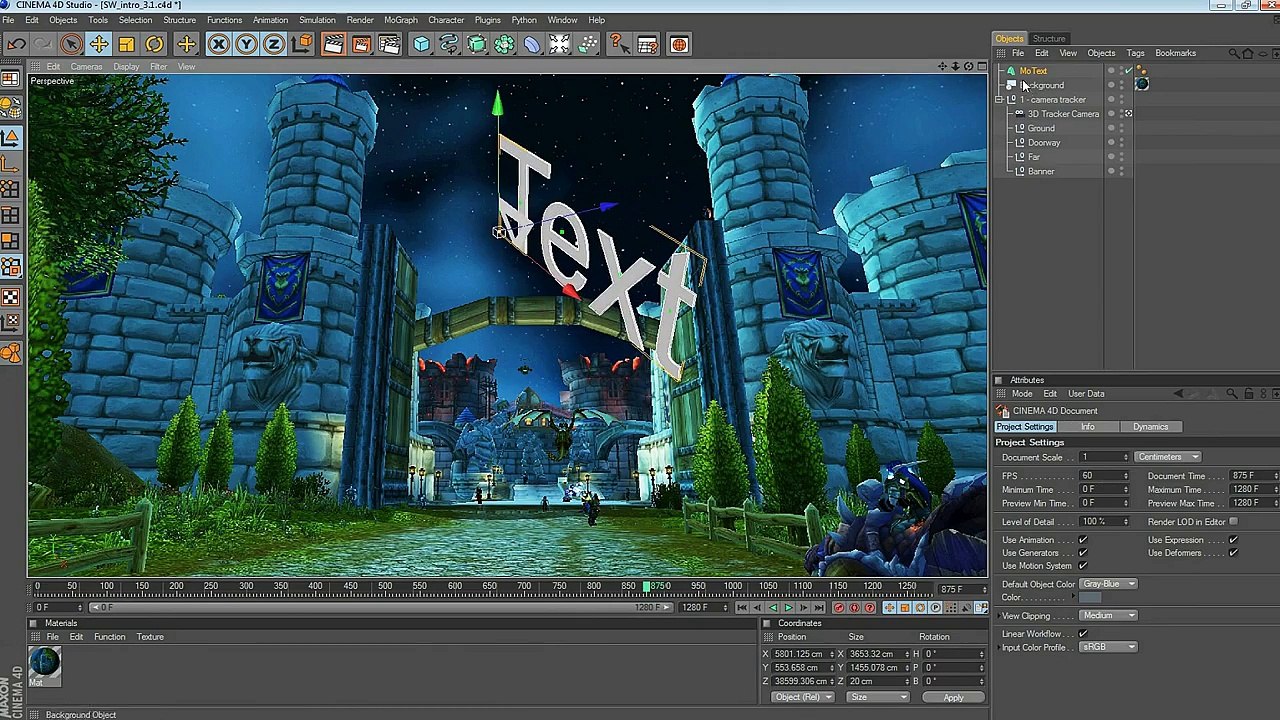This screenshot has width=1280, height=720.
Task: Select the 3D Tracker Camera object
Action: click(x=1063, y=114)
